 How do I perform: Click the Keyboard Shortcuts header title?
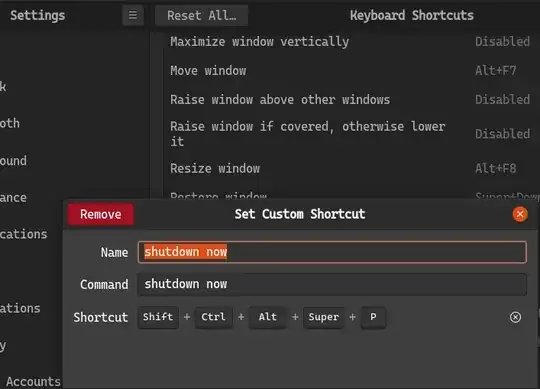click(x=412, y=15)
